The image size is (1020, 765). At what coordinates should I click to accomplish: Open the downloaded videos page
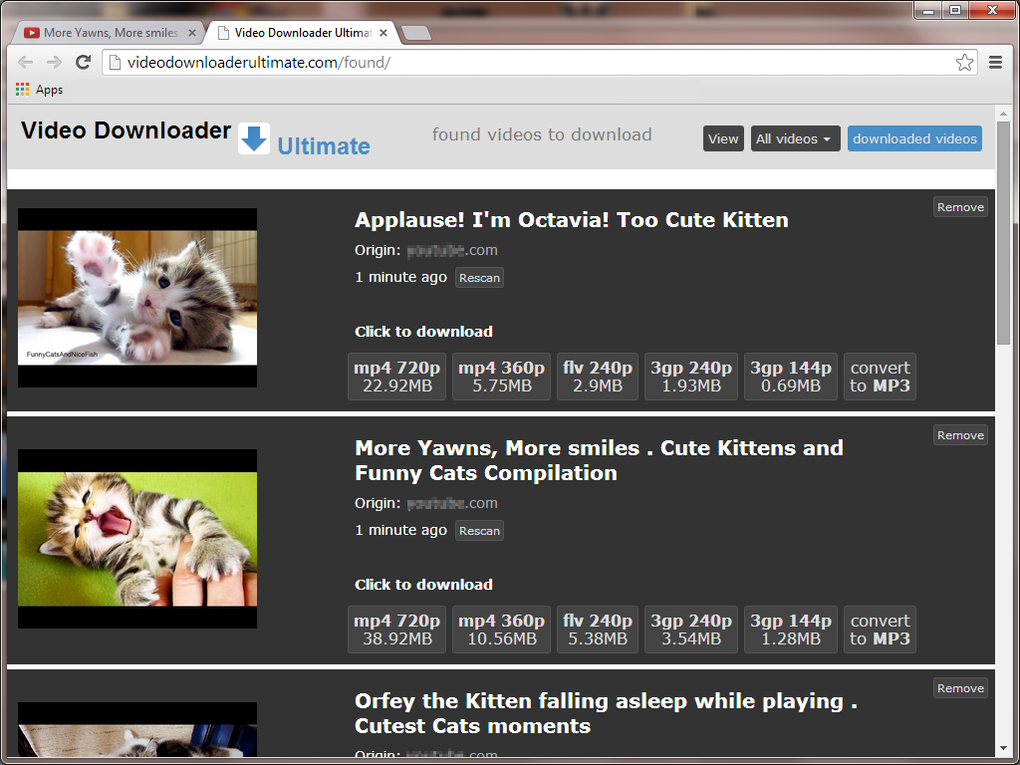915,139
